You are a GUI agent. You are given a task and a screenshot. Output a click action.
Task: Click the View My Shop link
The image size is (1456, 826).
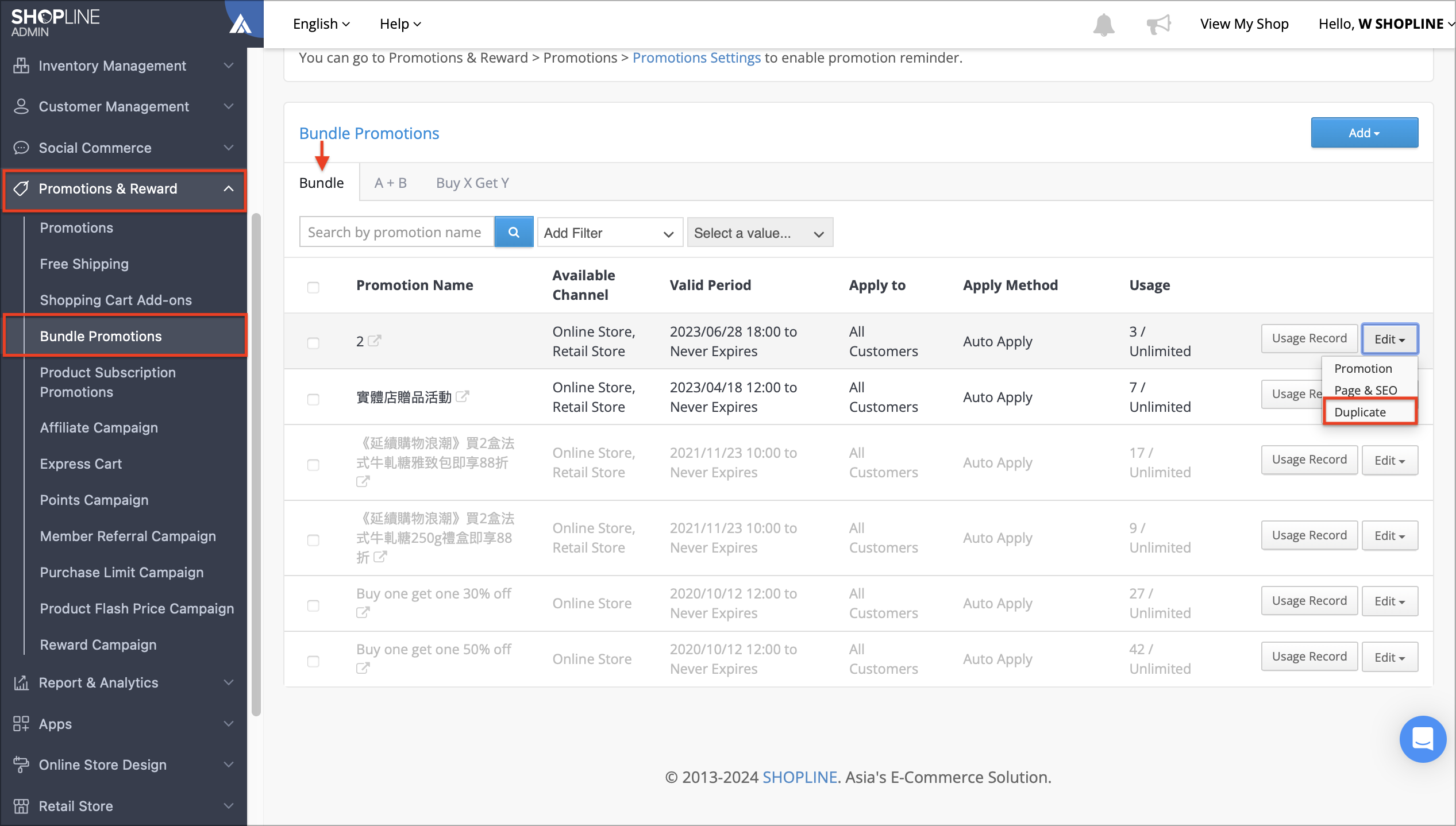(x=1244, y=24)
